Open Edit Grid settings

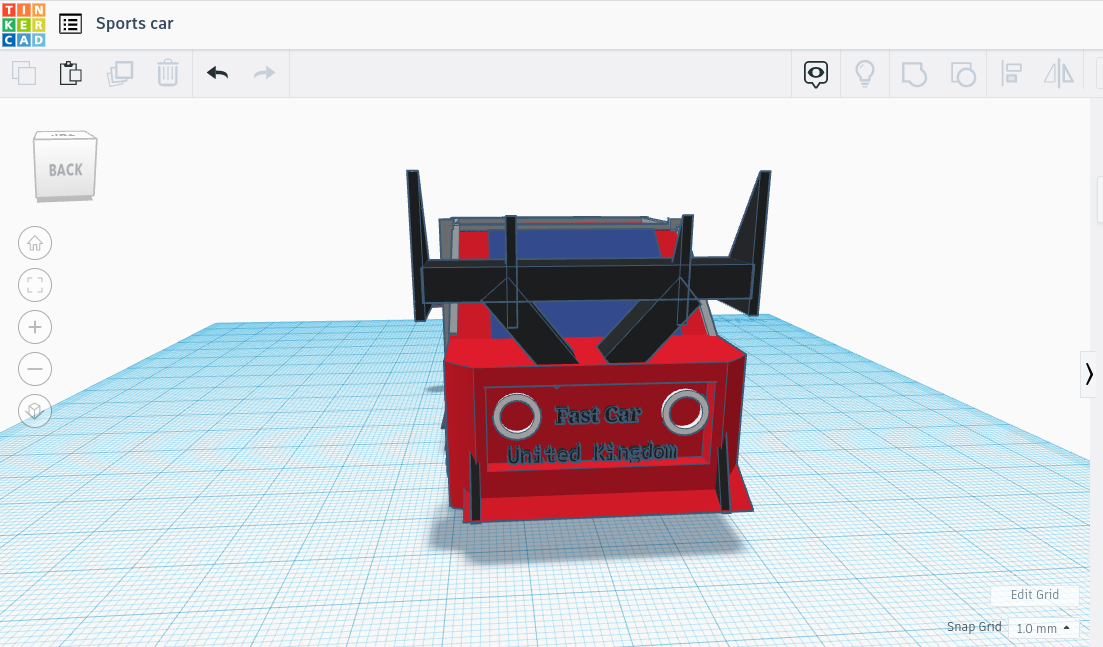1034,595
